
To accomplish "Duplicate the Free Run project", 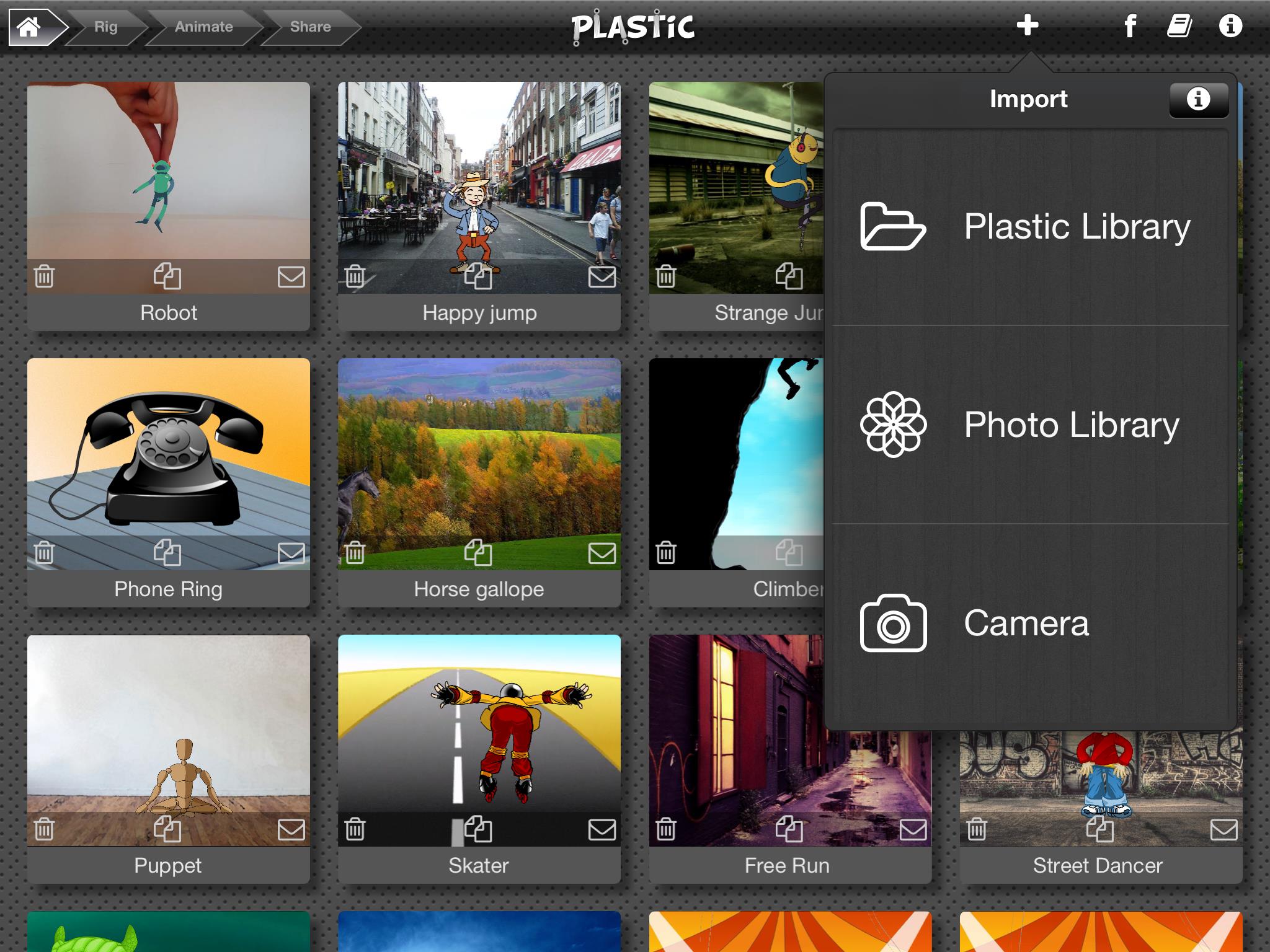I will 789,829.
